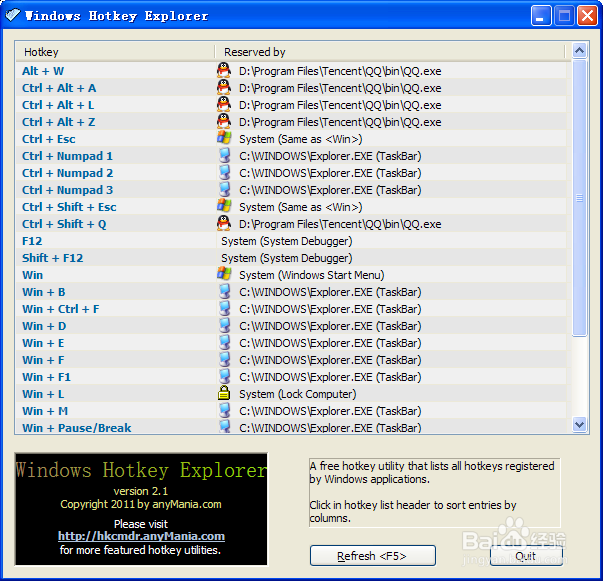Click Windows flag icon in Ctrl + Shift + Esc row
The height and width of the screenshot is (581, 603).
pyautogui.click(x=224, y=206)
